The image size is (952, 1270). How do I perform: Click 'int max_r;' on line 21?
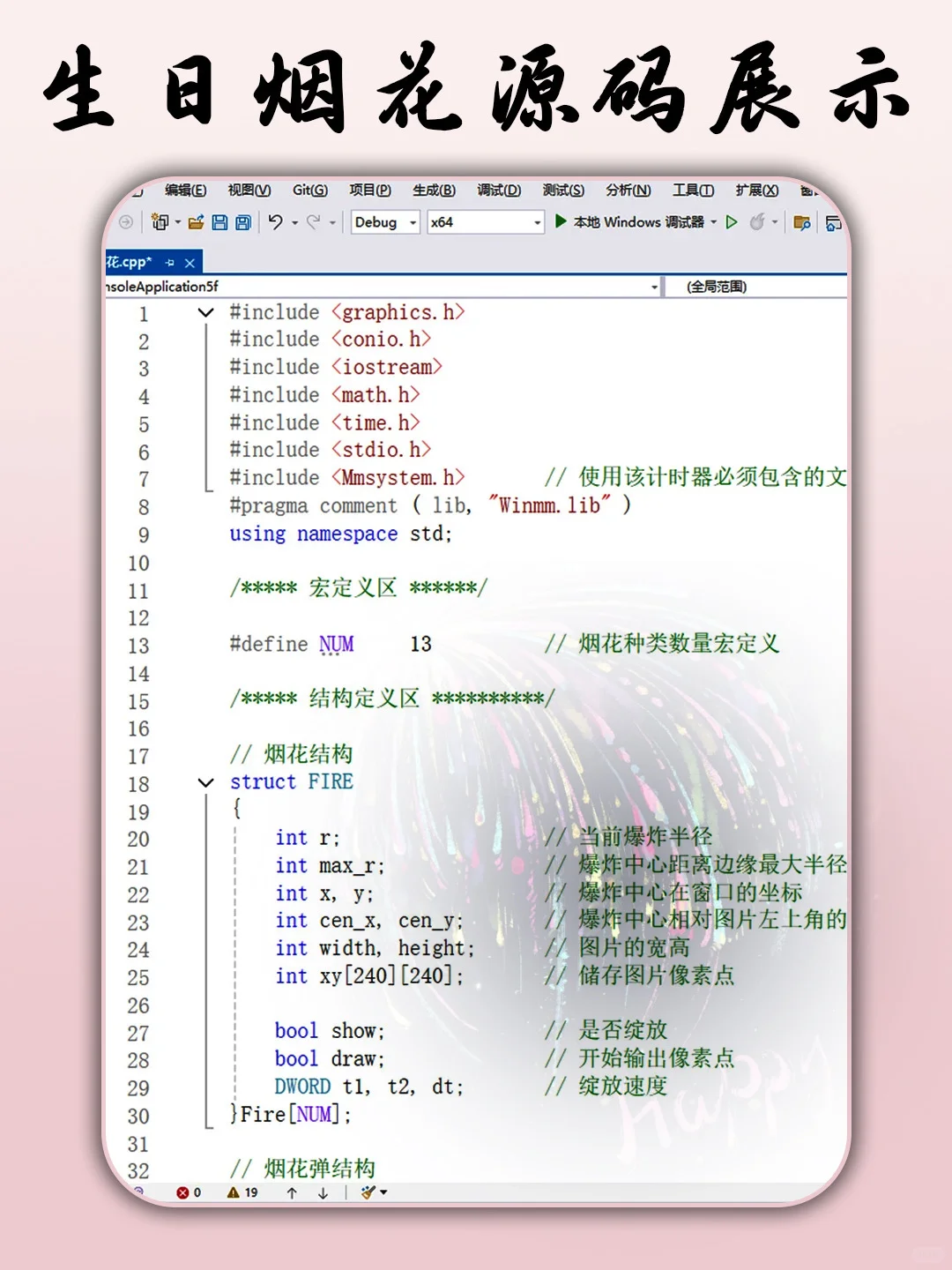(x=330, y=866)
